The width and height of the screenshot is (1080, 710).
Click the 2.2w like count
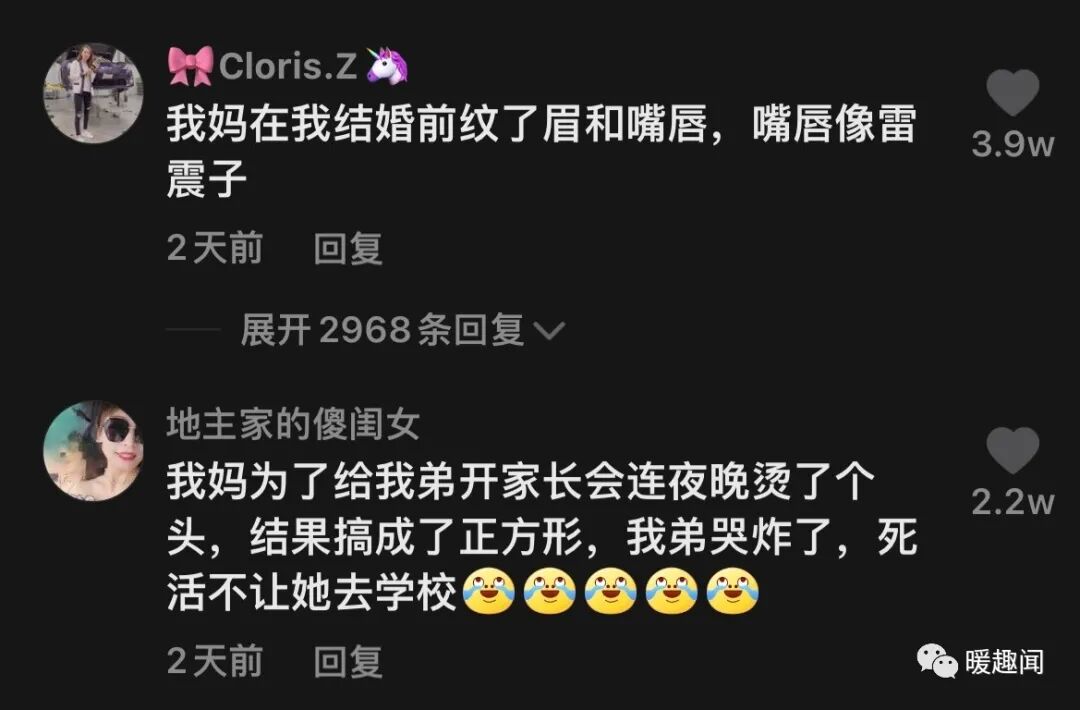[1012, 502]
